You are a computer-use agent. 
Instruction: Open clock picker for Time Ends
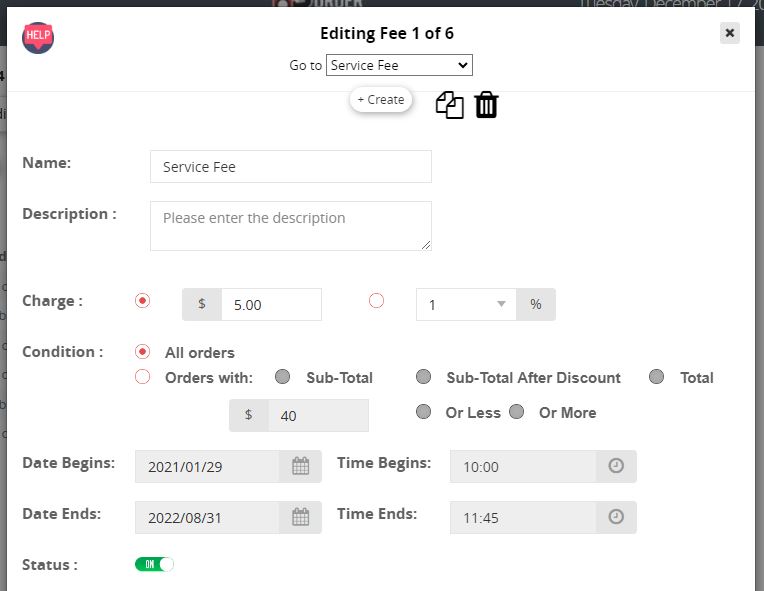(616, 517)
